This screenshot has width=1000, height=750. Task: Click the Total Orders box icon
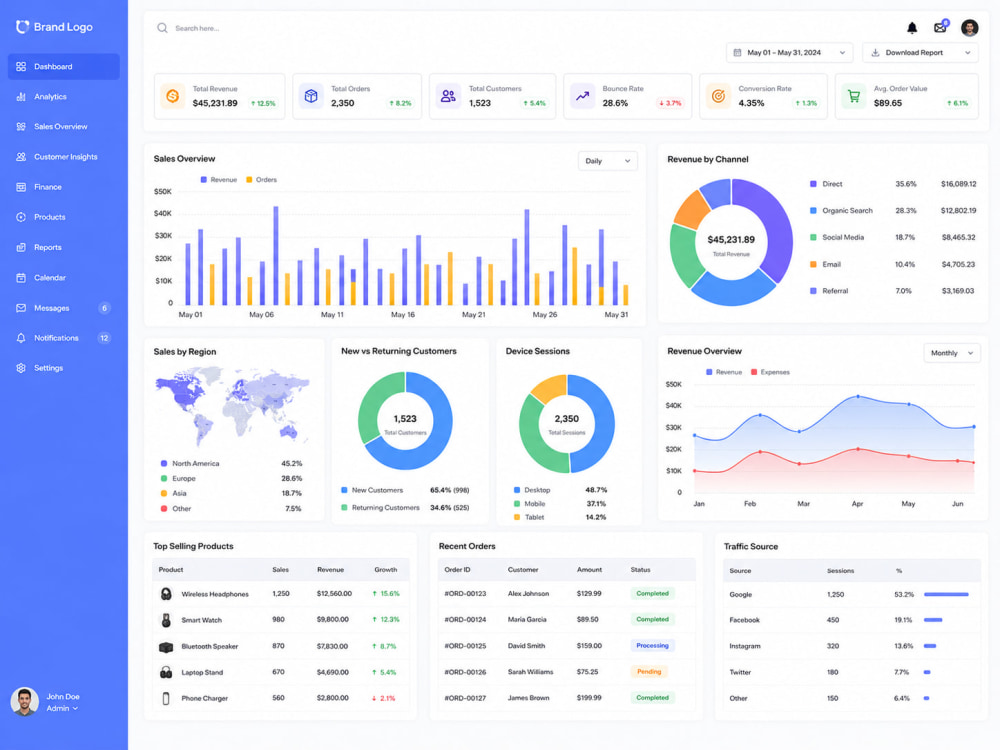[x=311, y=96]
